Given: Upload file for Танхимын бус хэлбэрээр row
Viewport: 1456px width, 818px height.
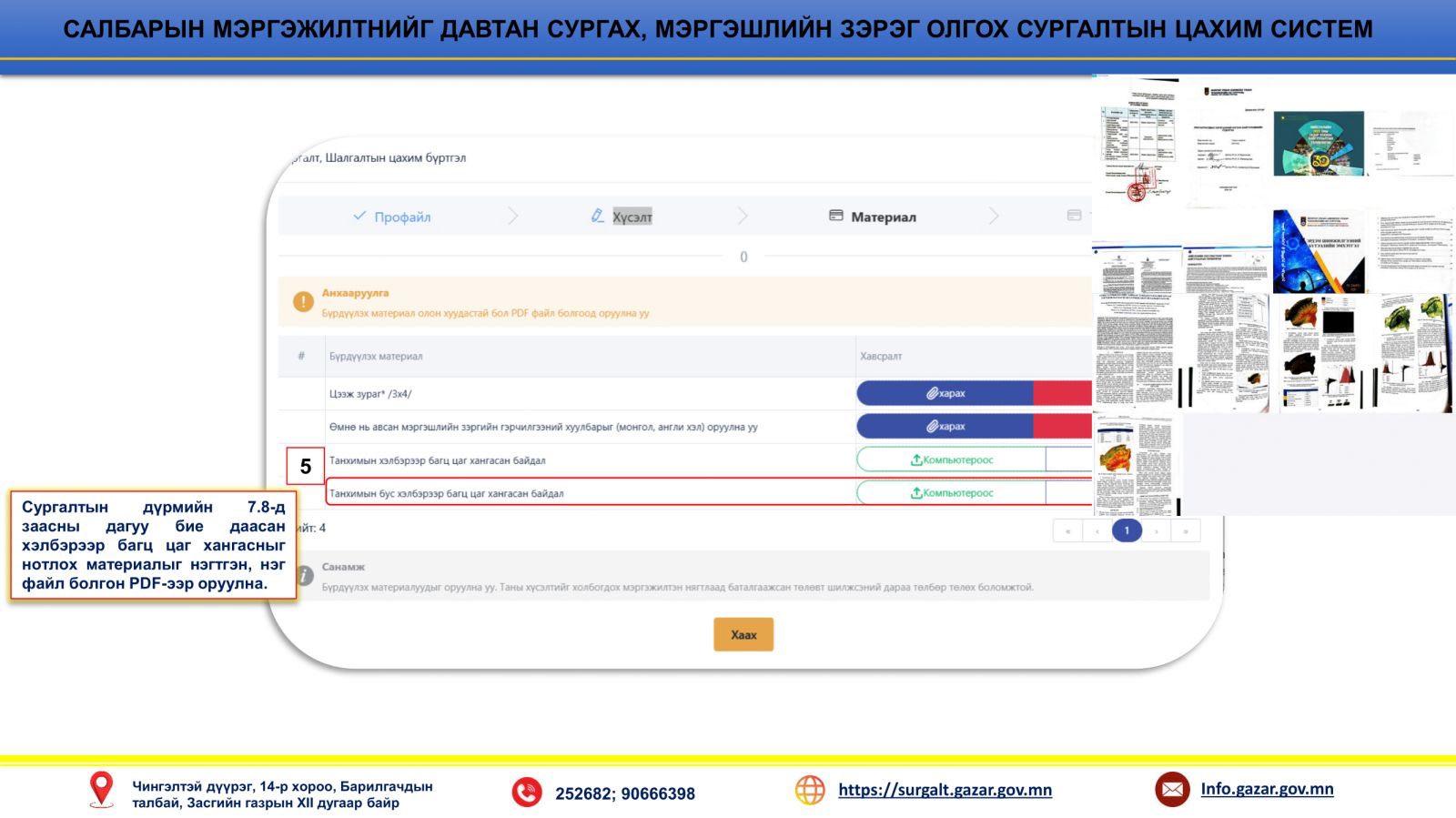Looking at the screenshot, I should click(x=951, y=493).
